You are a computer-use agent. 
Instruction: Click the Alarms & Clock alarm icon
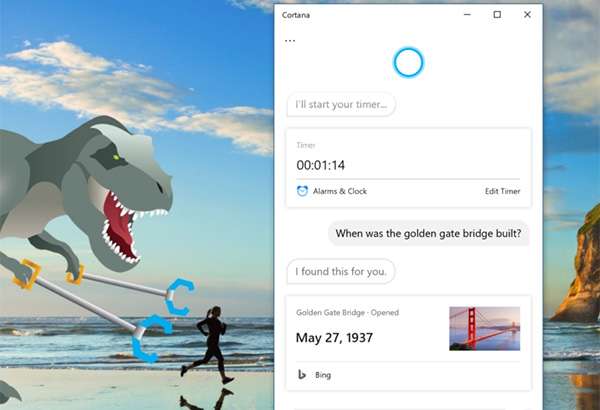(x=302, y=191)
